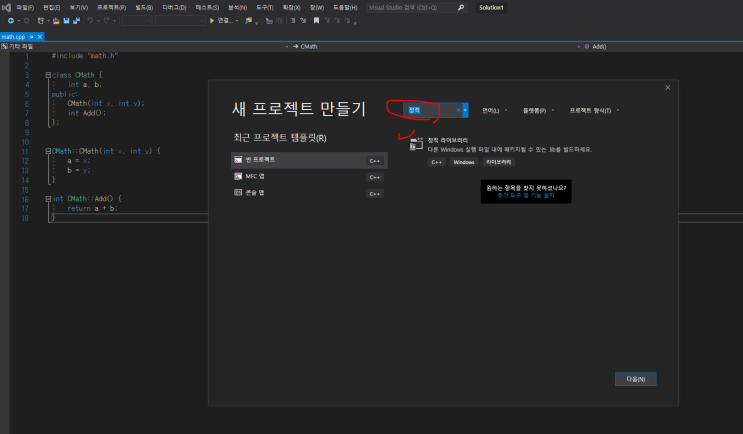This screenshot has width=743, height=434.
Task: Click the pin icon on math.cpp tab
Action: point(32,37)
